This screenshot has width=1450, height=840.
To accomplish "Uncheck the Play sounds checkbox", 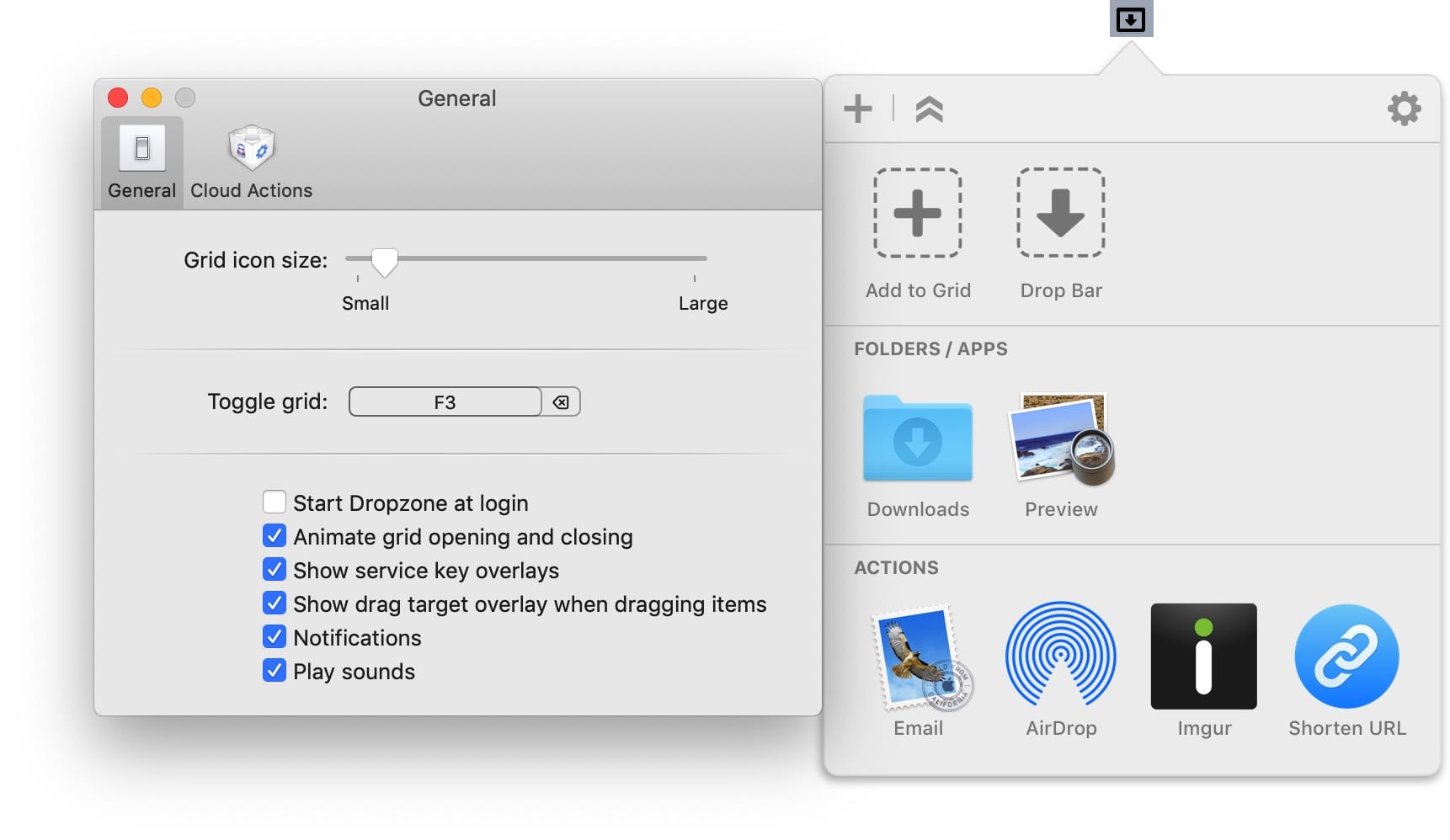I will pyautogui.click(x=275, y=671).
